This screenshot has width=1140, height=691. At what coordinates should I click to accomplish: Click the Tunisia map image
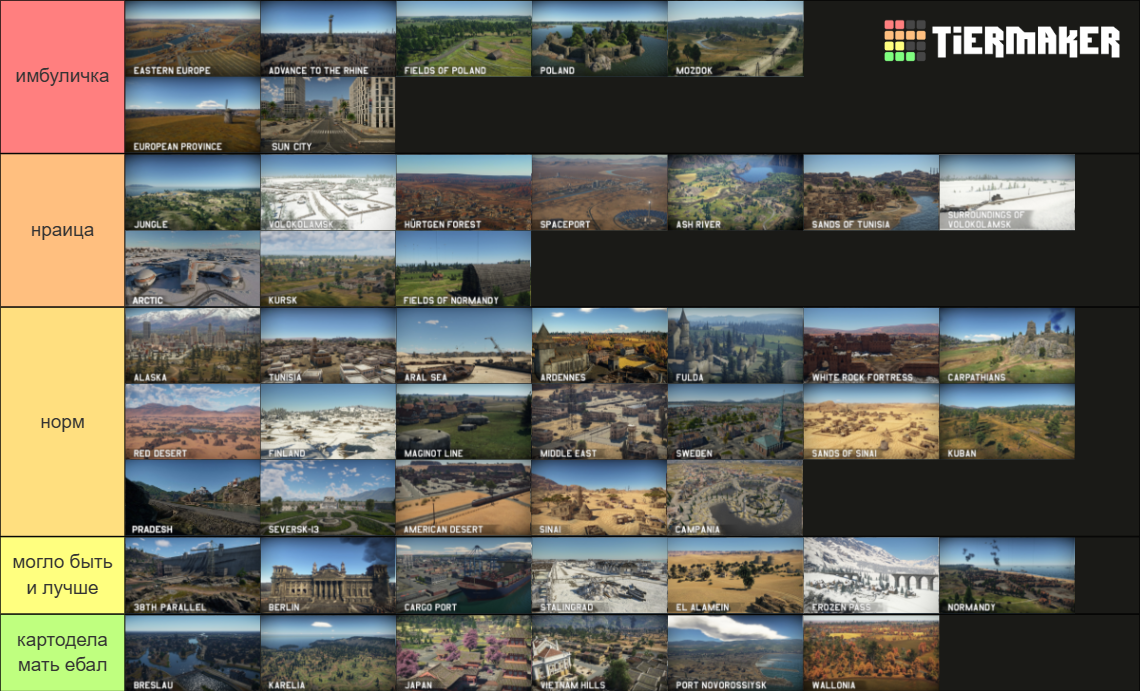tap(328, 346)
